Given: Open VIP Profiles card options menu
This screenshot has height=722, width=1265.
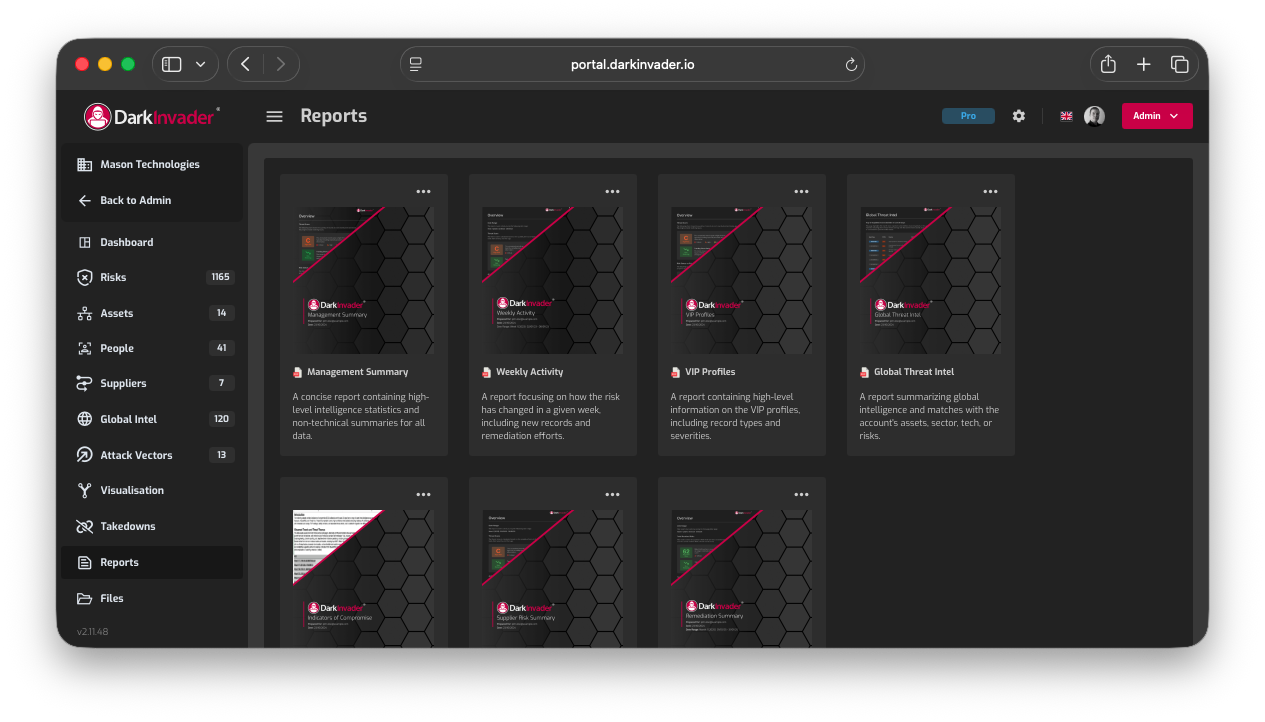Looking at the screenshot, I should pyautogui.click(x=801, y=191).
